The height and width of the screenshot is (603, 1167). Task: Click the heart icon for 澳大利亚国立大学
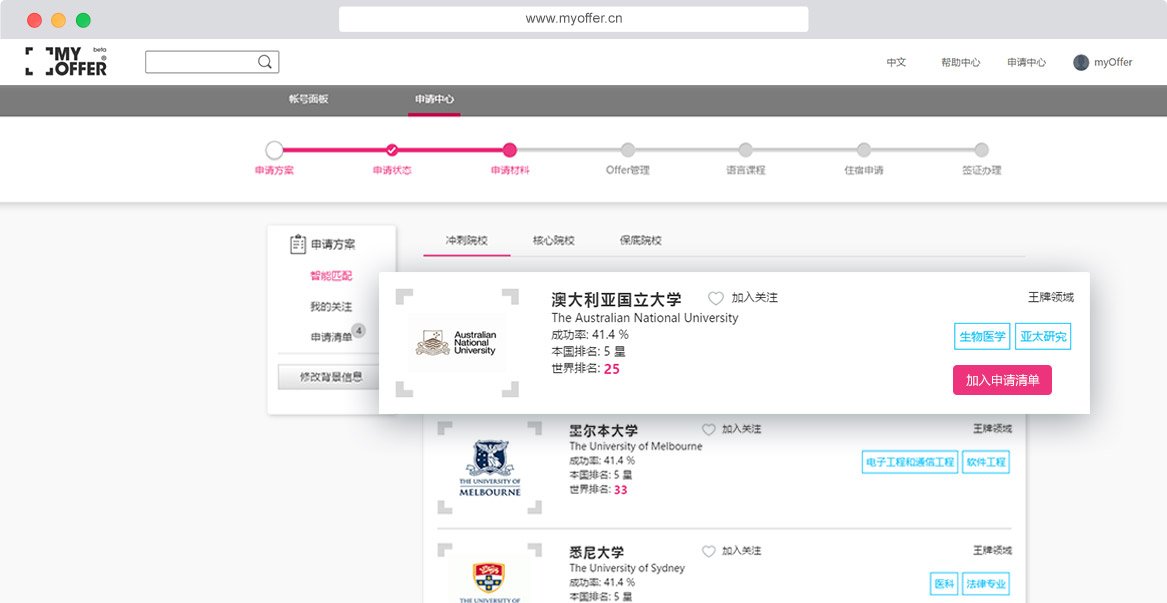click(715, 298)
